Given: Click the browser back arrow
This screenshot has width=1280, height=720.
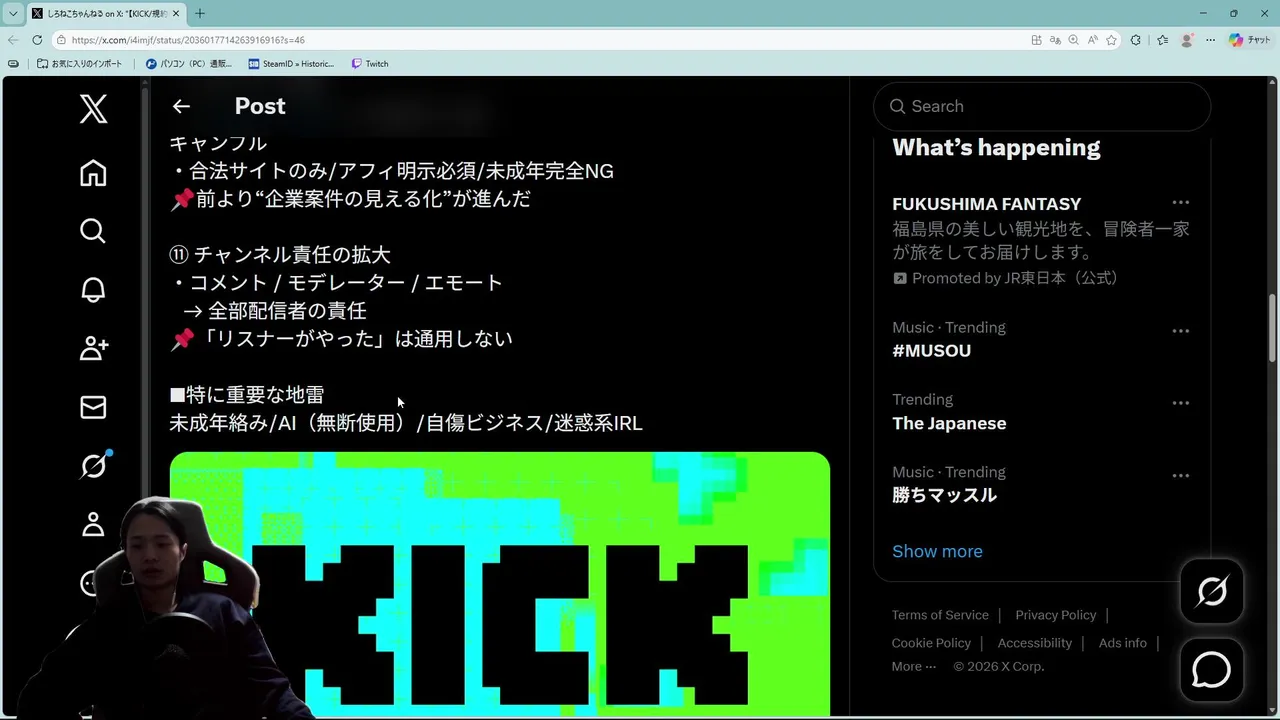Looking at the screenshot, I should pyautogui.click(x=12, y=40).
